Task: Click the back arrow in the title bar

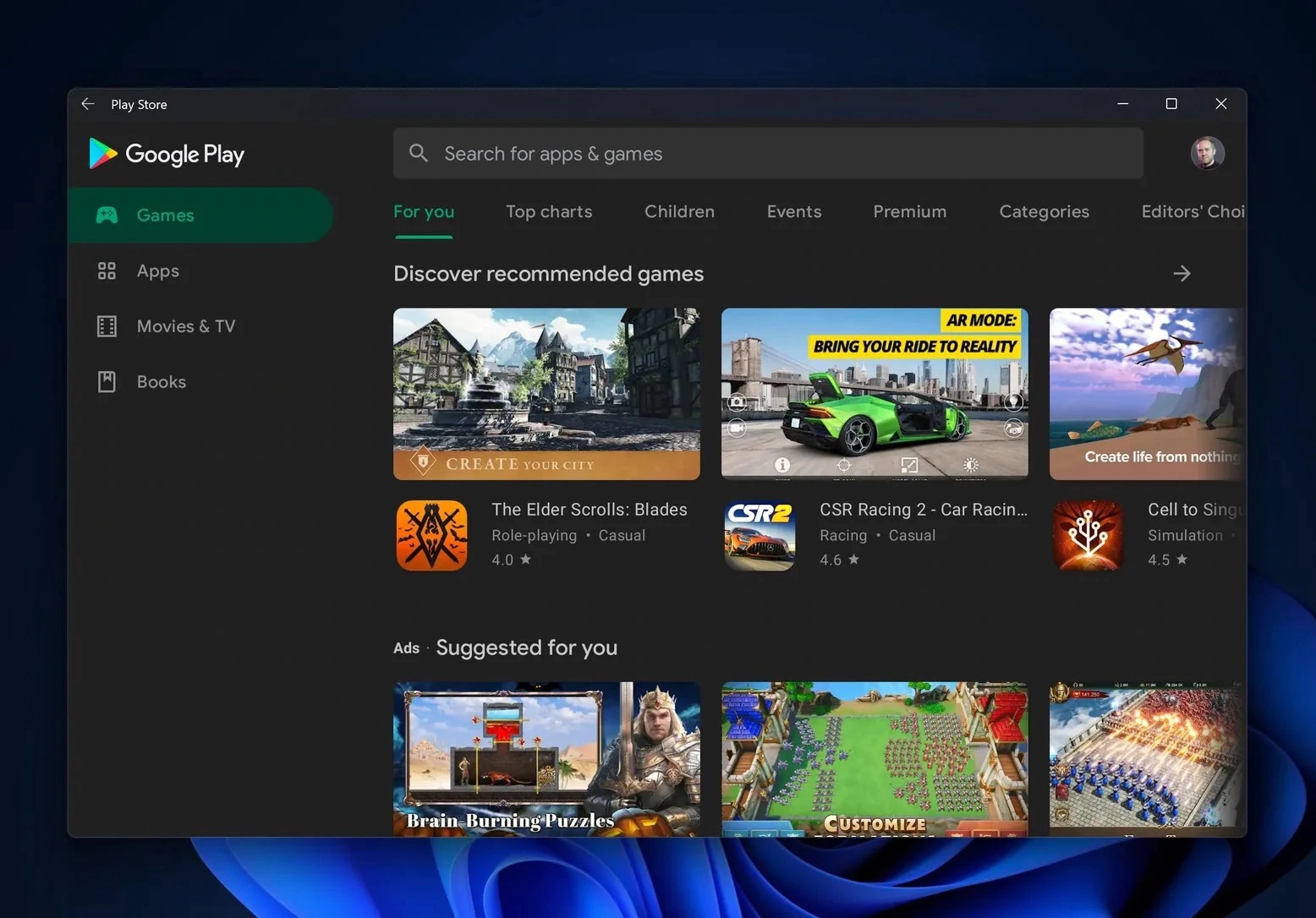Action: (88, 104)
